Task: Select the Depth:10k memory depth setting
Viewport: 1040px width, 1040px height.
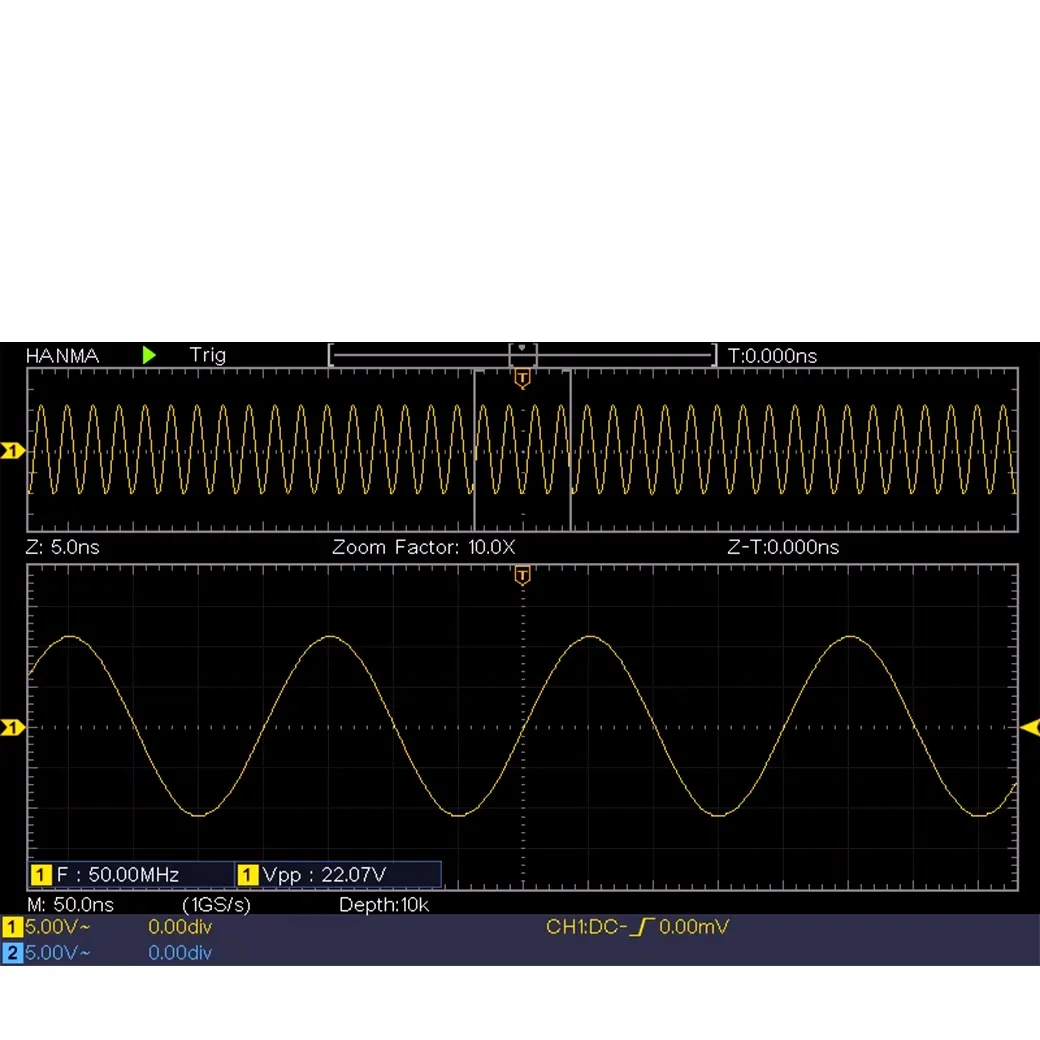Action: click(x=384, y=905)
